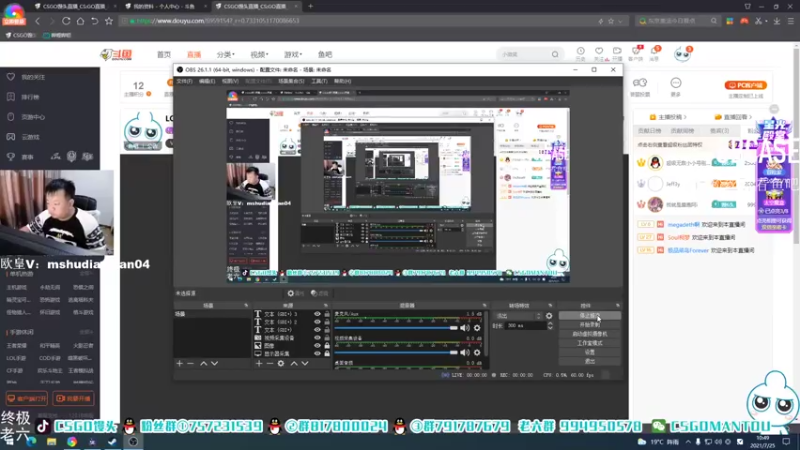The height and width of the screenshot is (450, 800).
Task: Remove selected source in OBS Sources panel
Action: (x=270, y=363)
